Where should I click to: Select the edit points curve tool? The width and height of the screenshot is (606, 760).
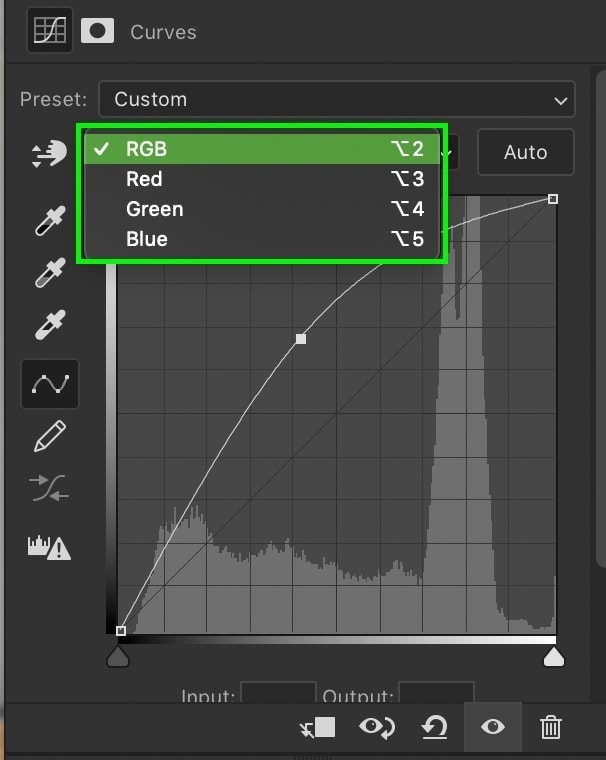click(50, 384)
